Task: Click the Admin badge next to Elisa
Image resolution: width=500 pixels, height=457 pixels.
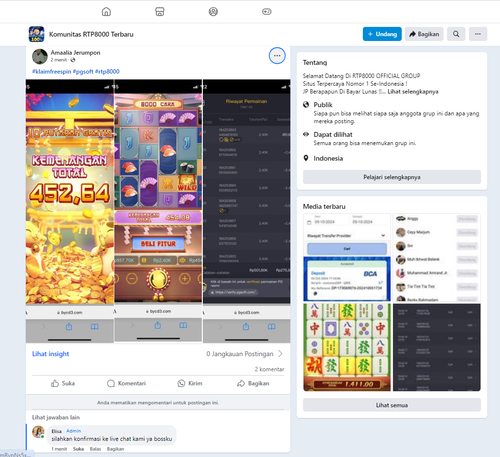Action: 73,431
